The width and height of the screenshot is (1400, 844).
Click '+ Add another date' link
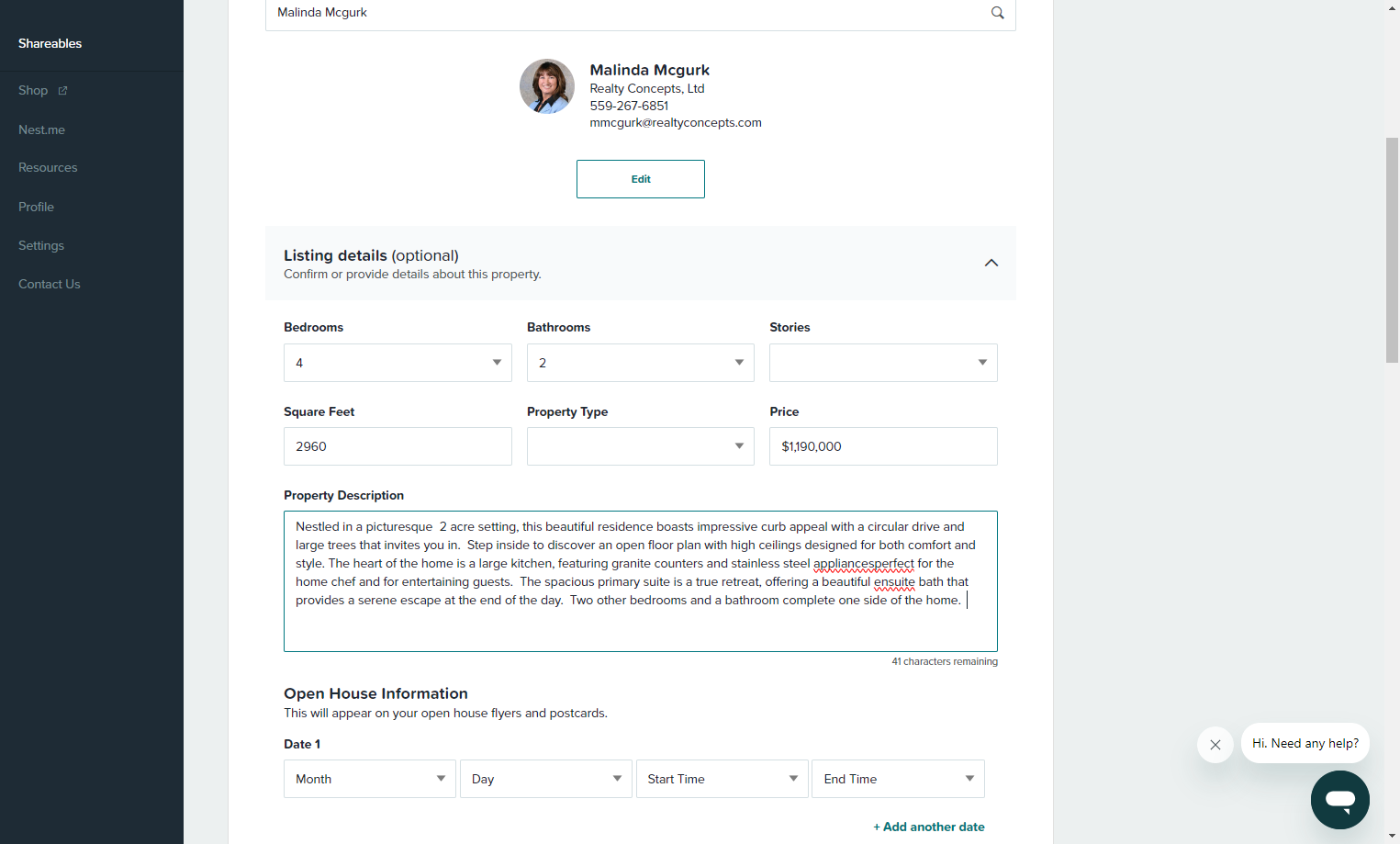coord(929,827)
